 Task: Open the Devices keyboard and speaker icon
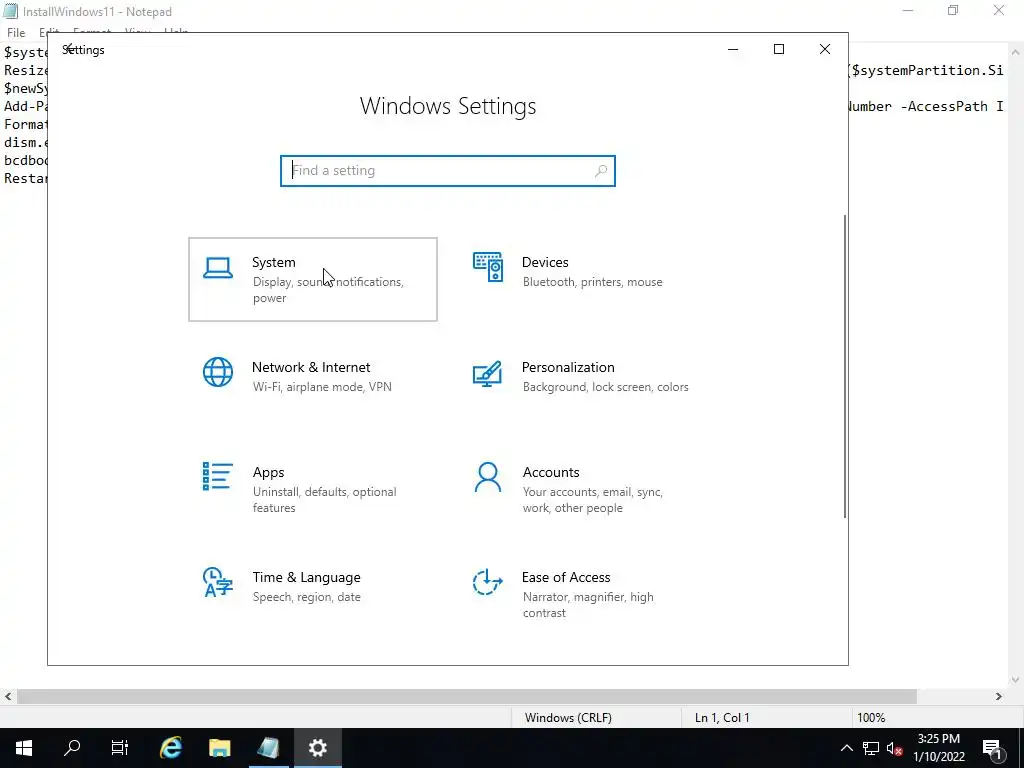click(488, 267)
